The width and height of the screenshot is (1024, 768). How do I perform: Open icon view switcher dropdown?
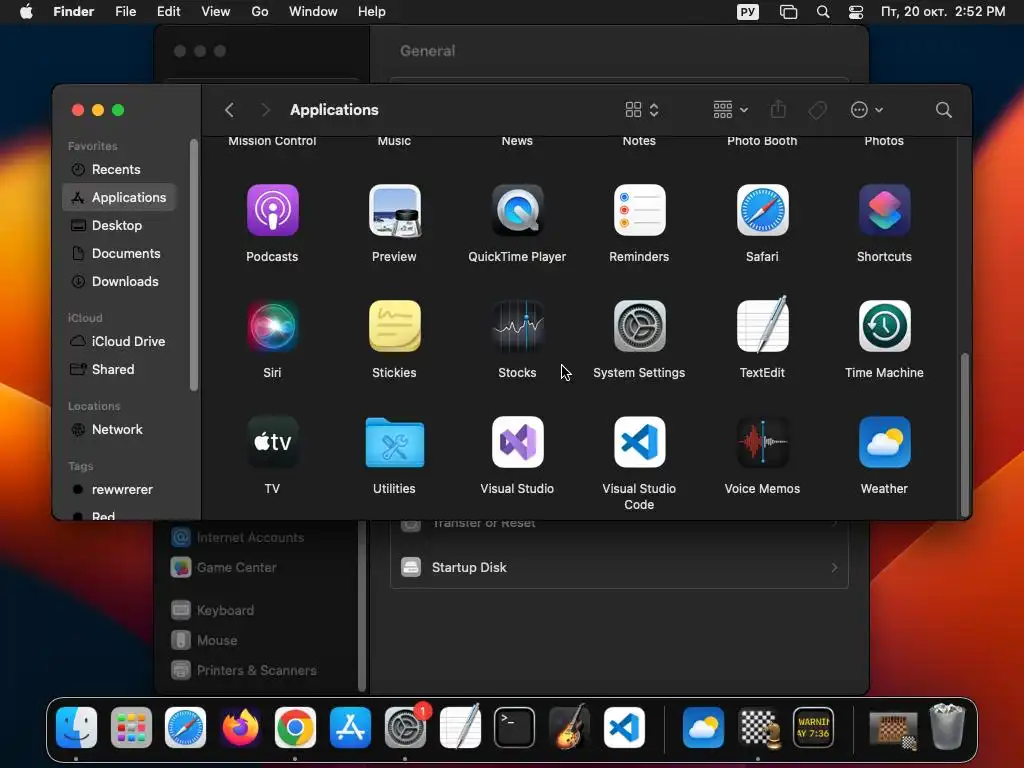click(642, 110)
